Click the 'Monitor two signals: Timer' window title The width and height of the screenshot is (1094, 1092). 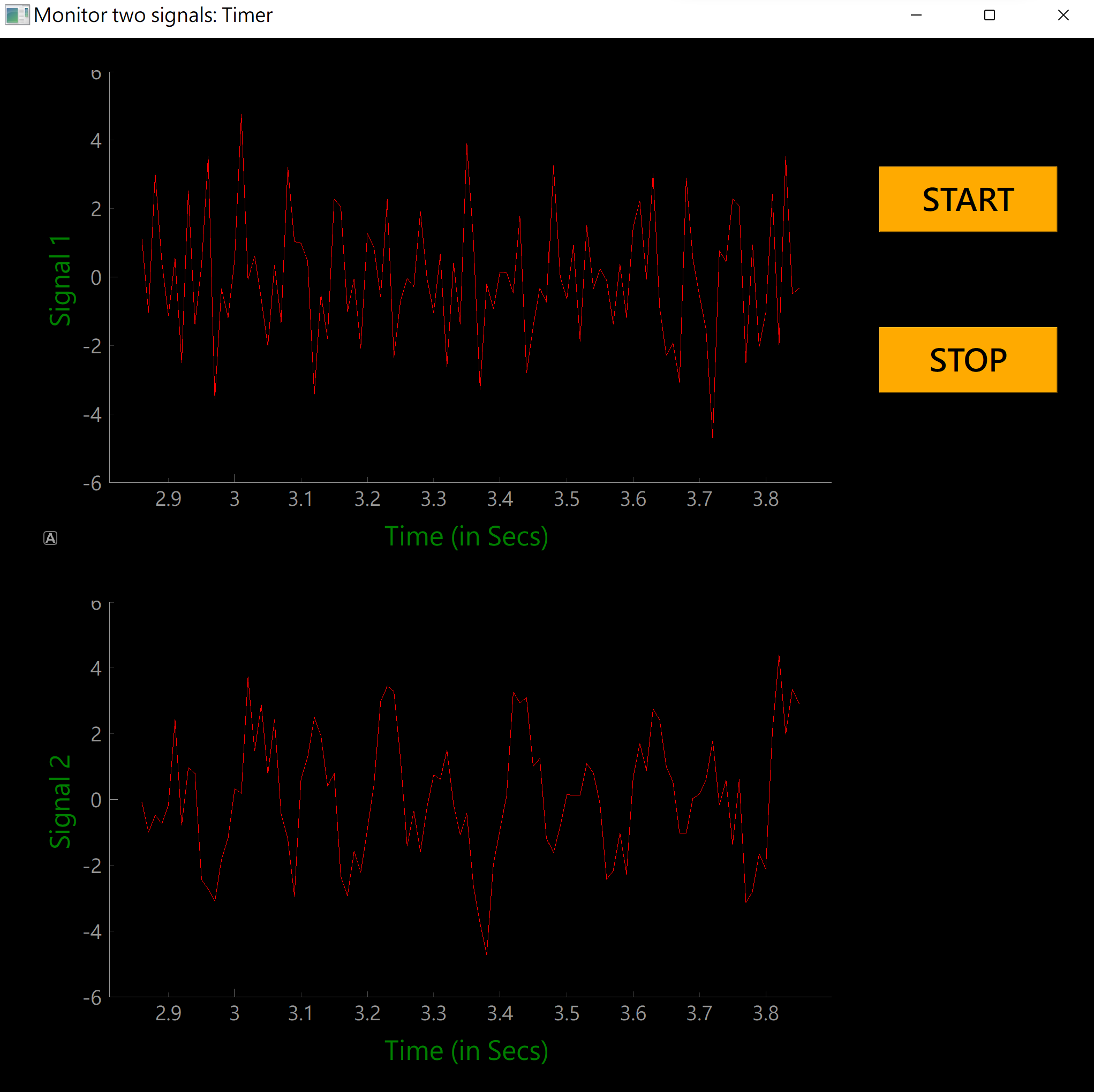coord(153,16)
